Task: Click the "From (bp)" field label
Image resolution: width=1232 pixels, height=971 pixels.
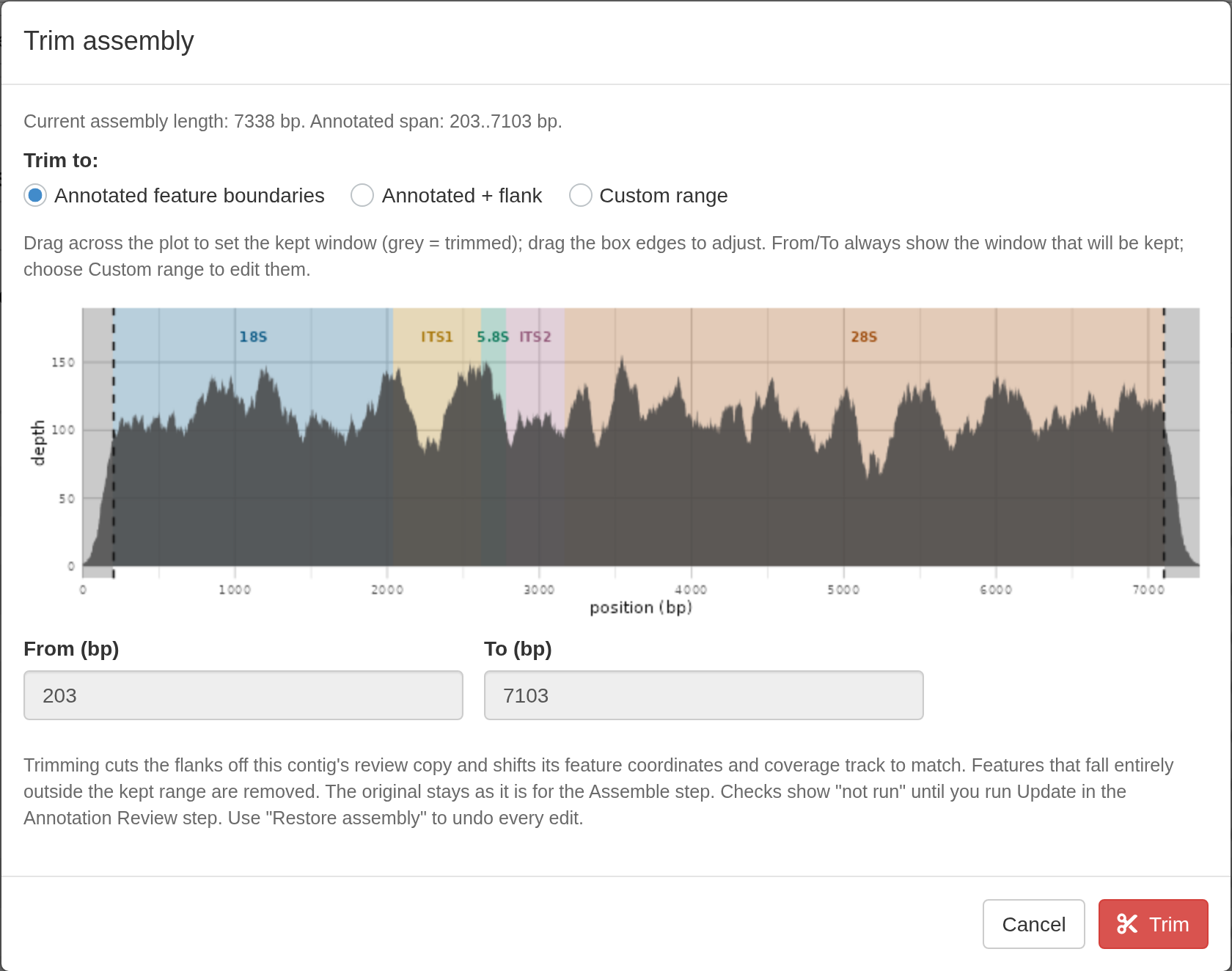Action: pyautogui.click(x=71, y=649)
